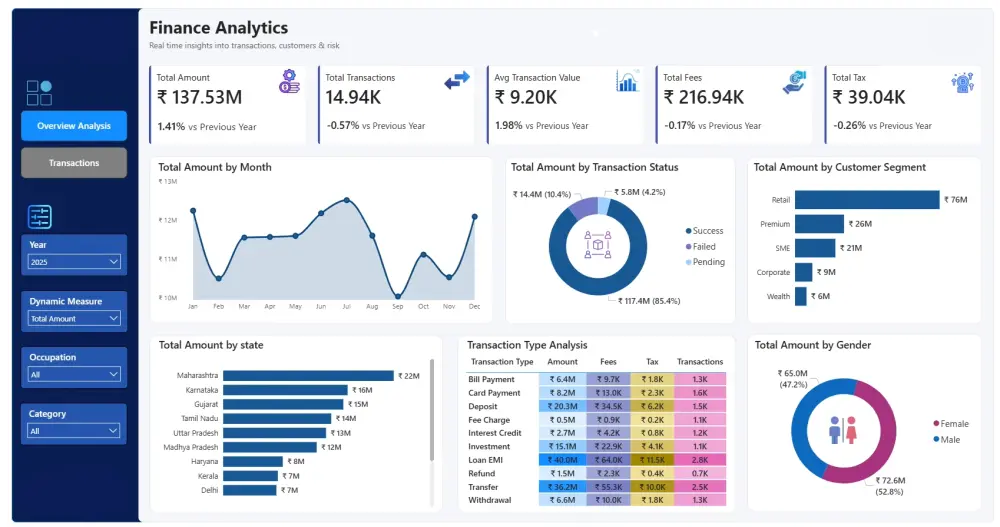
Task: Click the filter sliders icon in sidebar
Action: tap(40, 217)
